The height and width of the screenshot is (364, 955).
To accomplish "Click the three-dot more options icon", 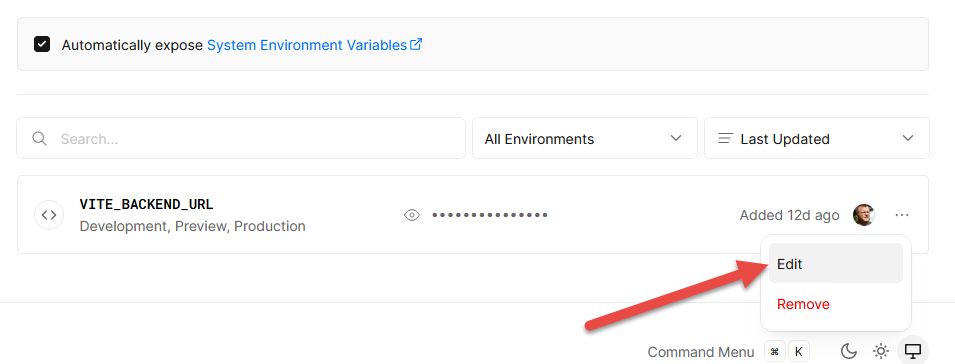I will (902, 215).
